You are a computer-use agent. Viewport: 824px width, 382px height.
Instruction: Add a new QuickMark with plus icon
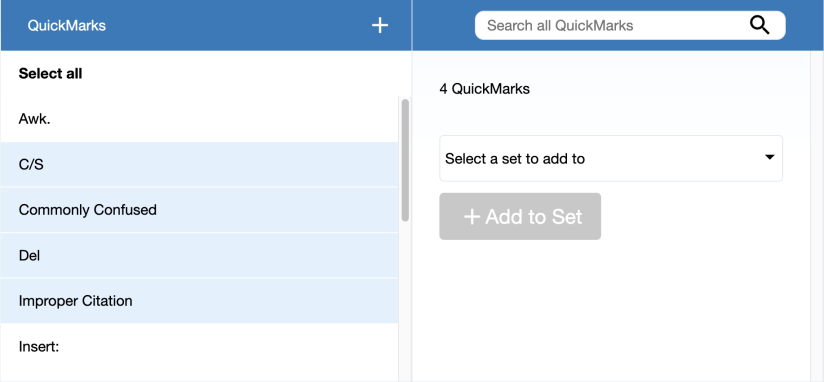point(379,25)
